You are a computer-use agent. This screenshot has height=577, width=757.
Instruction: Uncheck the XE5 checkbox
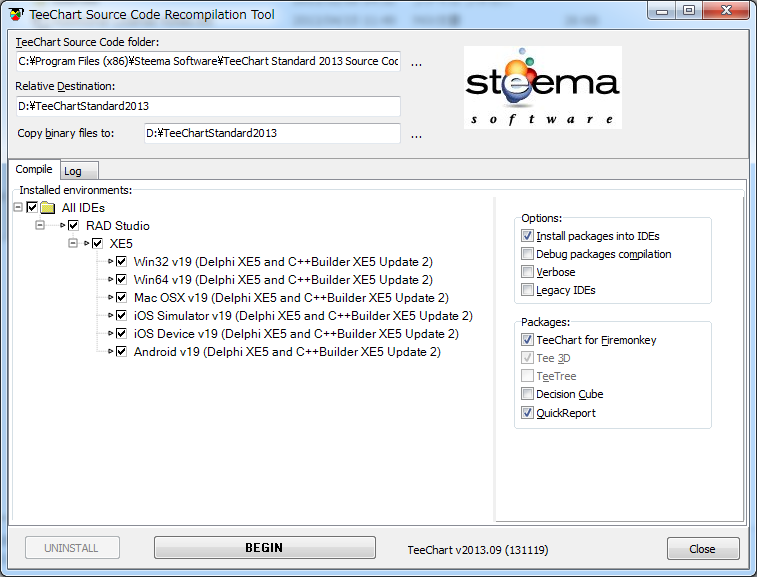(x=97, y=243)
